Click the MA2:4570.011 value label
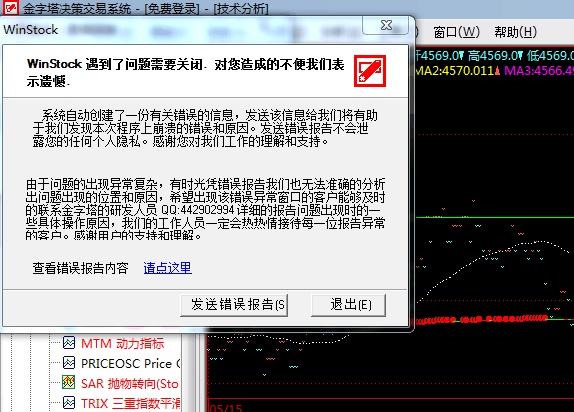The image size is (574, 412). point(454,71)
